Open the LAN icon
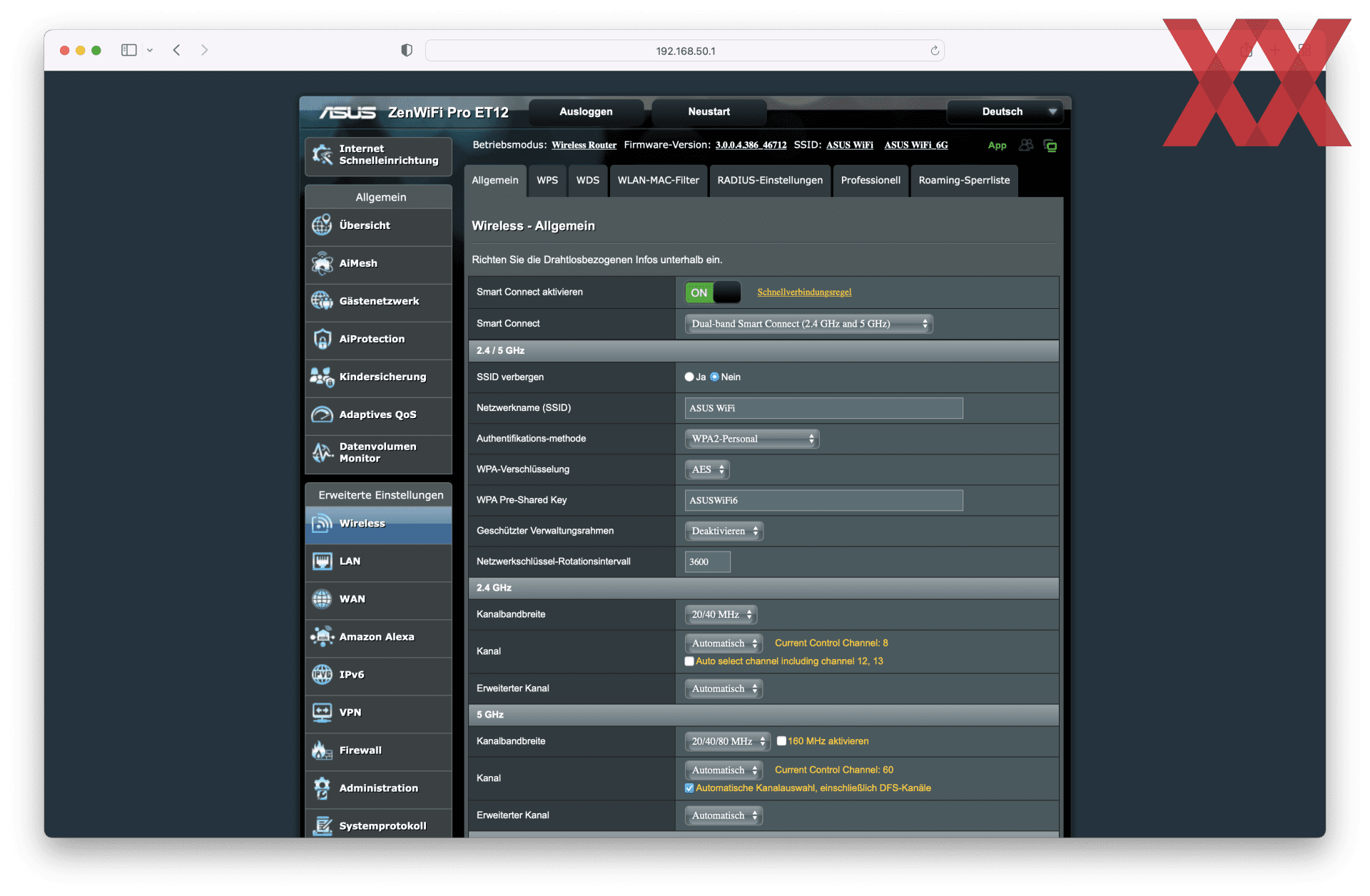The image size is (1370, 896). tap(322, 561)
